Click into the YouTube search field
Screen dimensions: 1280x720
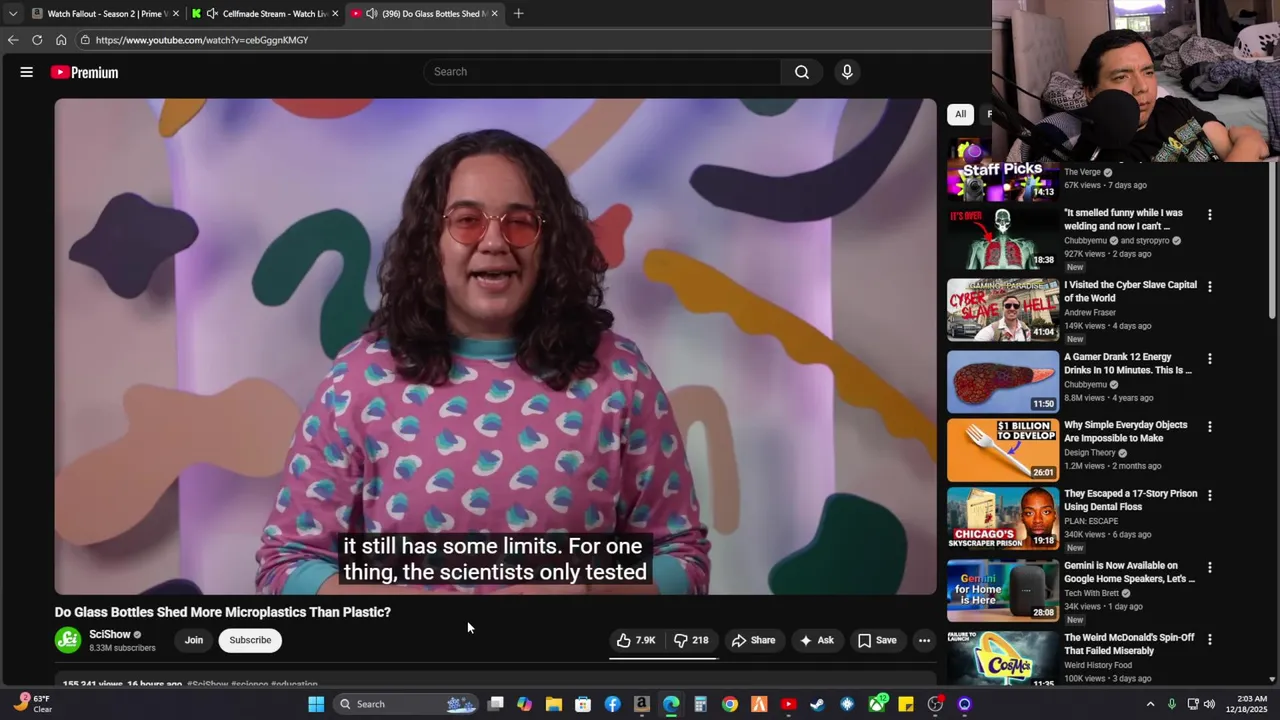603,72
